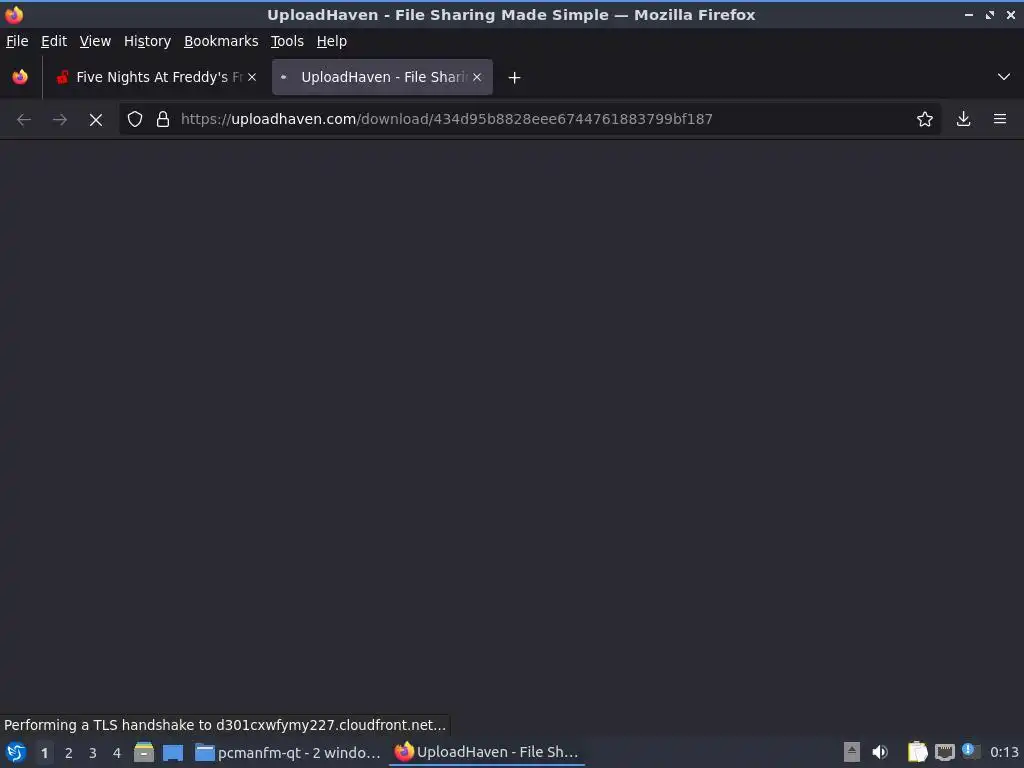The width and height of the screenshot is (1024, 768).
Task: Activate UploadHaven Firefox taskbar entry
Action: point(487,752)
